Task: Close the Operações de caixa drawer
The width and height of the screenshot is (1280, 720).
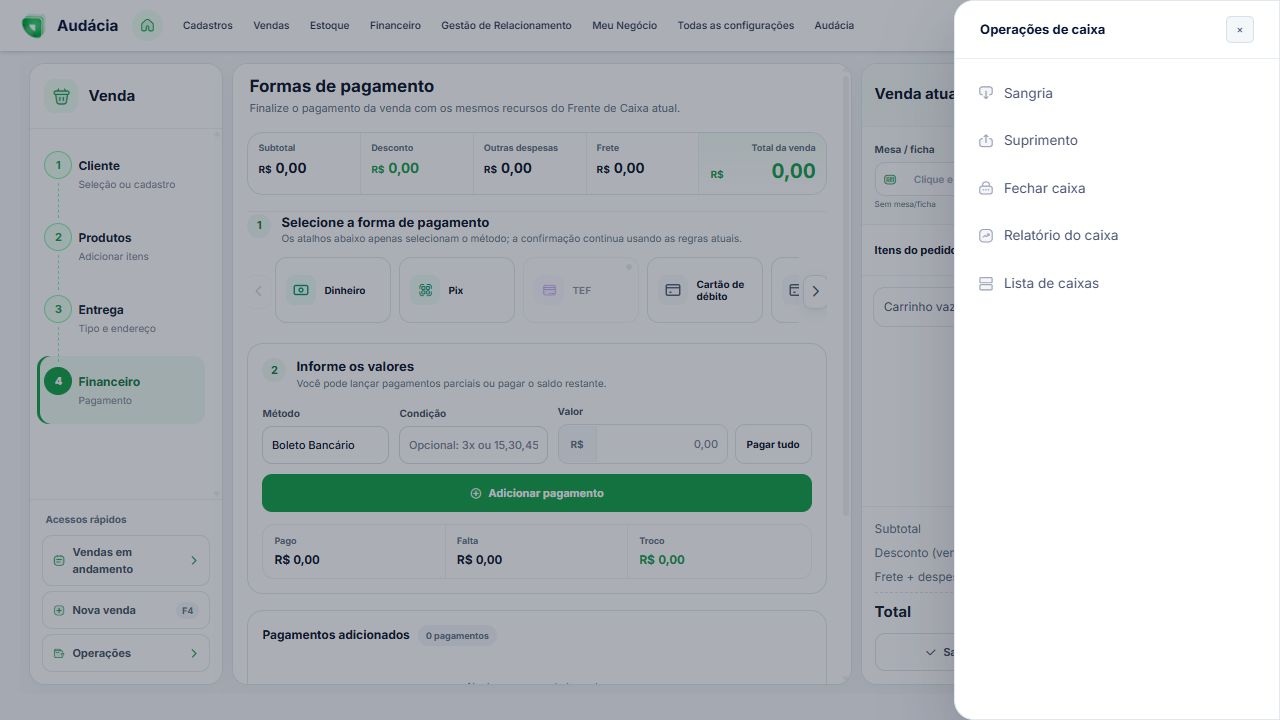Action: pyautogui.click(x=1240, y=29)
